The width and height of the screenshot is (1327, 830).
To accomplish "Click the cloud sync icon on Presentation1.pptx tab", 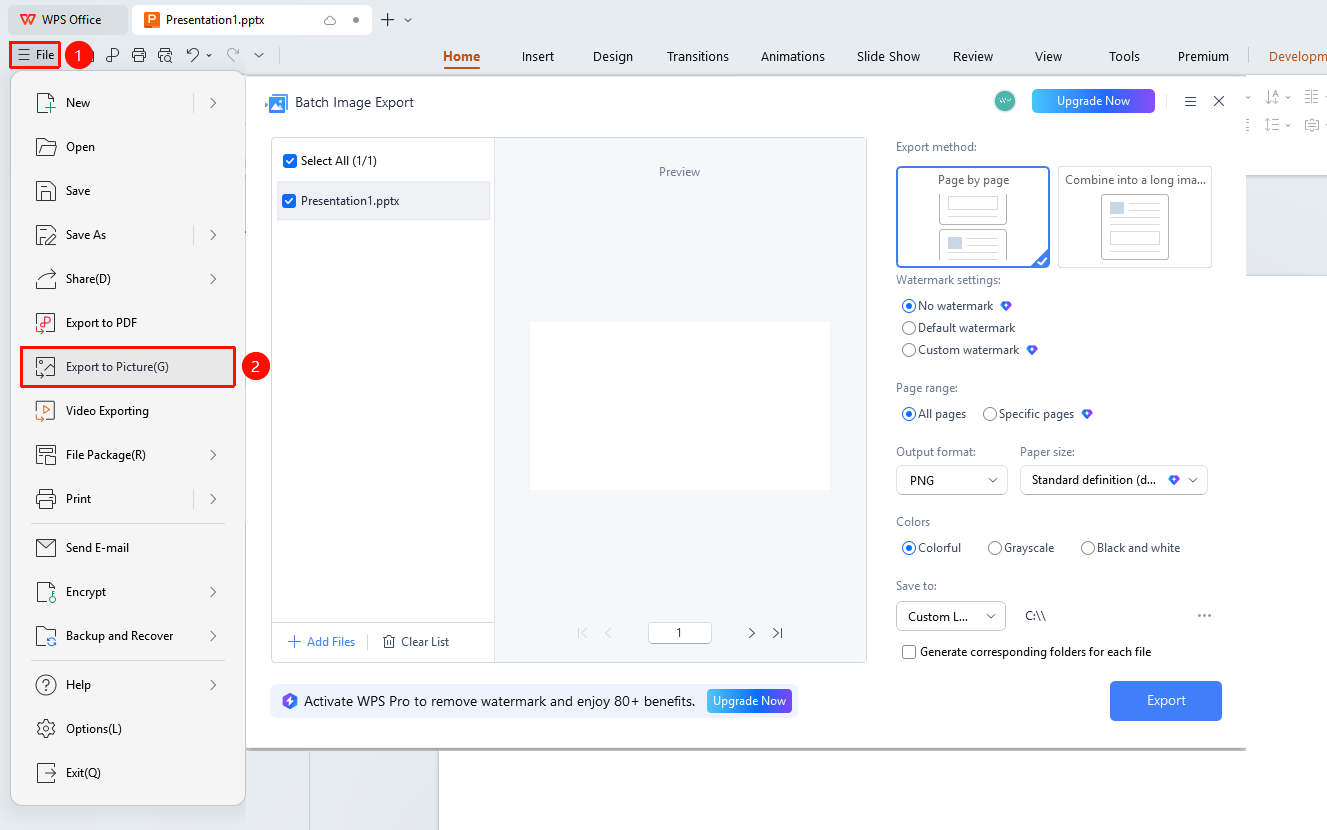I will [330, 20].
